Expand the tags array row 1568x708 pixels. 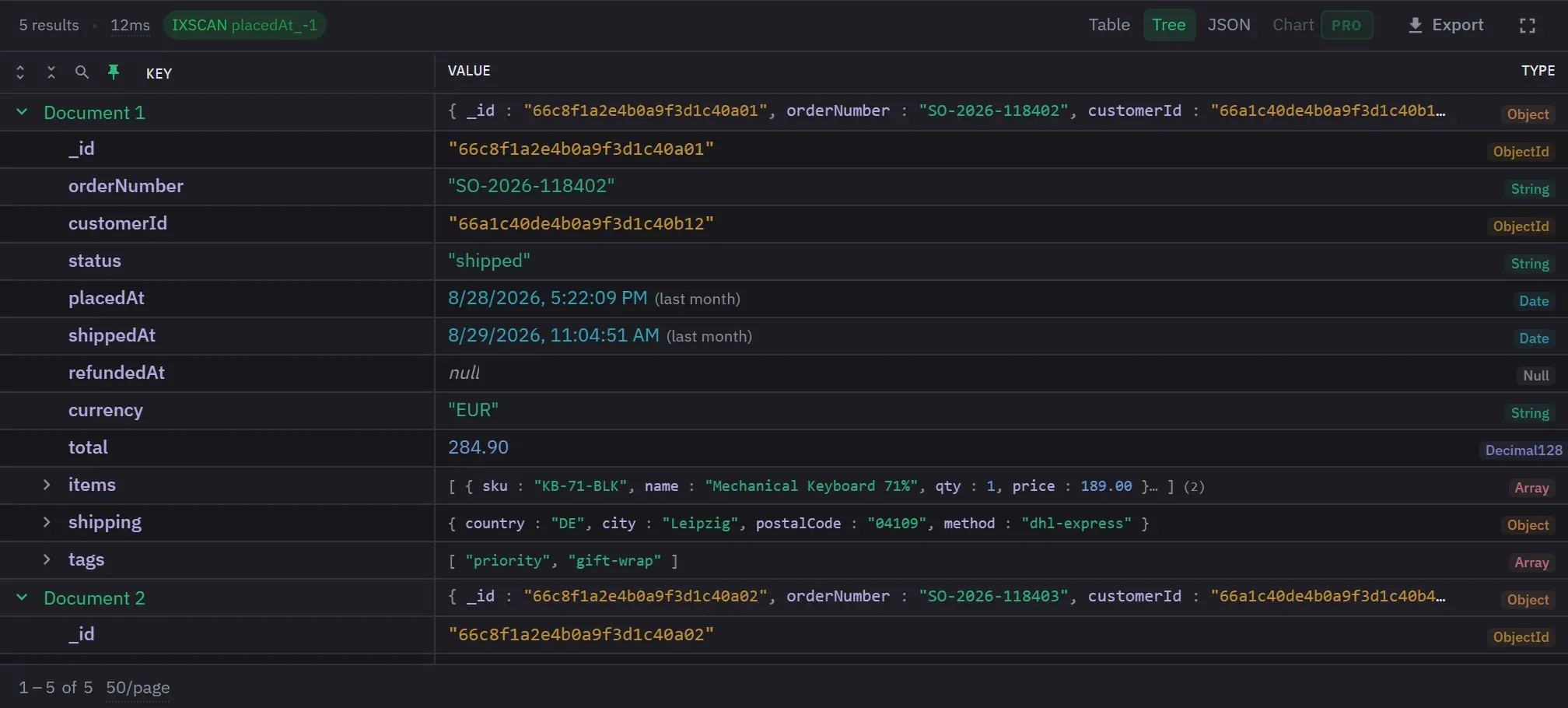tap(47, 559)
